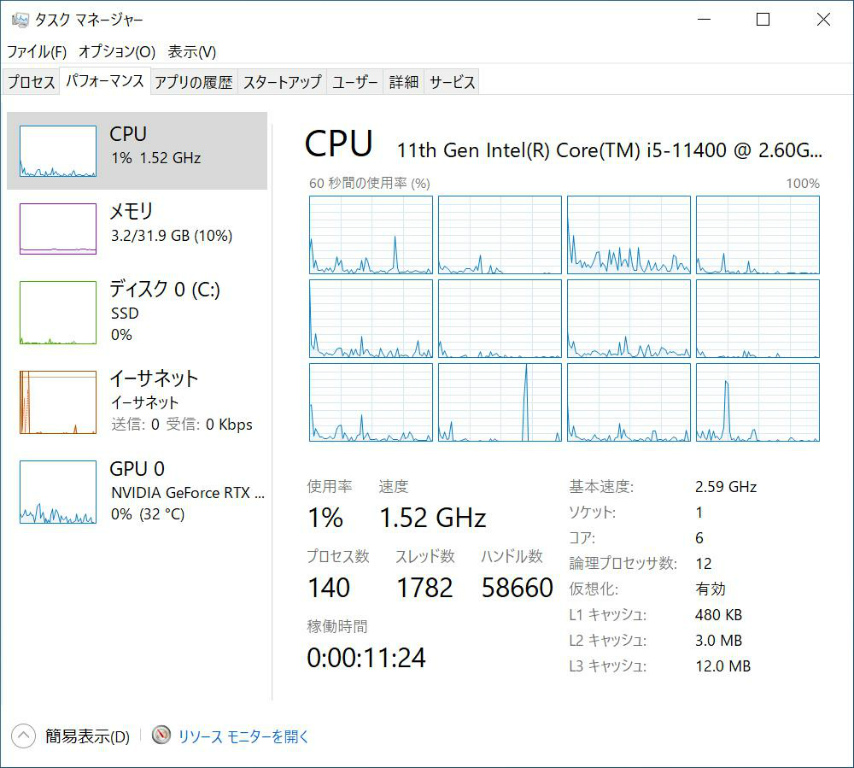Open the 表示(V) menu
Screen dimensions: 854x768
click(192, 51)
